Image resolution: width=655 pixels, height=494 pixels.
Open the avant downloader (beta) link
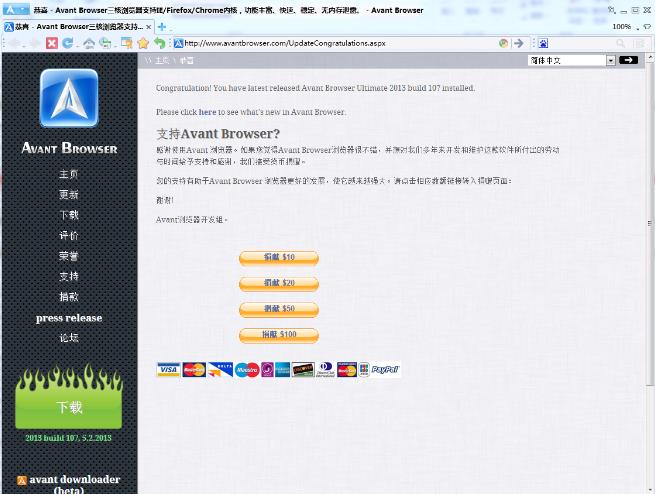68,484
